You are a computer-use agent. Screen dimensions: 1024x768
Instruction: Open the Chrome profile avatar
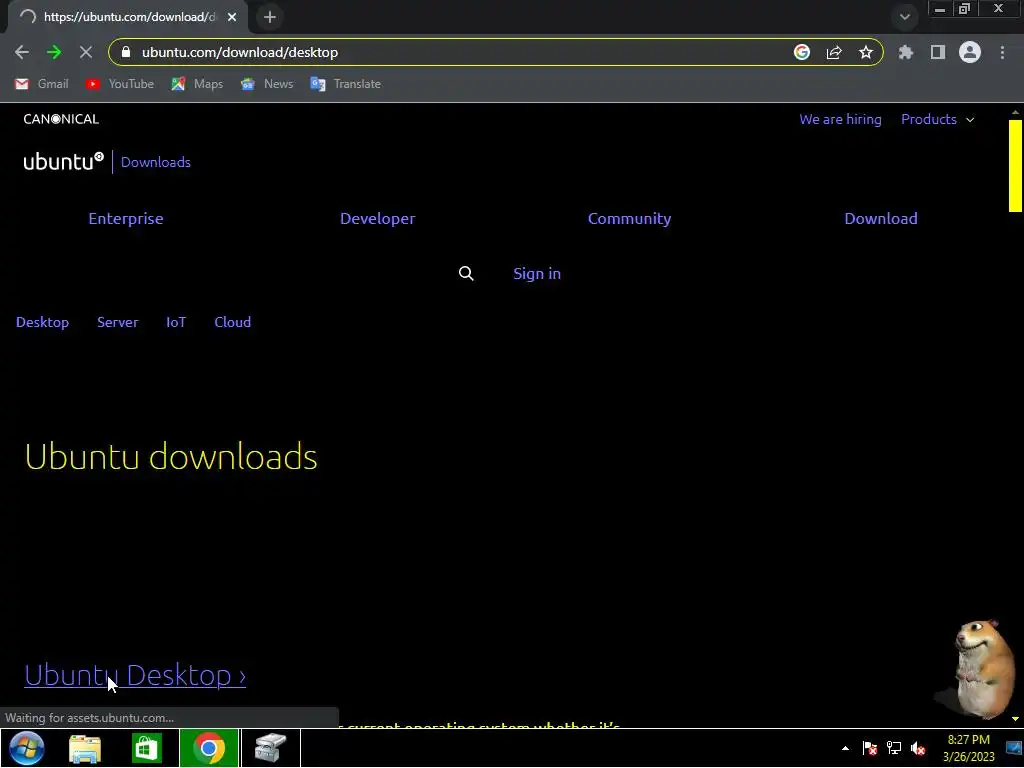tap(970, 52)
